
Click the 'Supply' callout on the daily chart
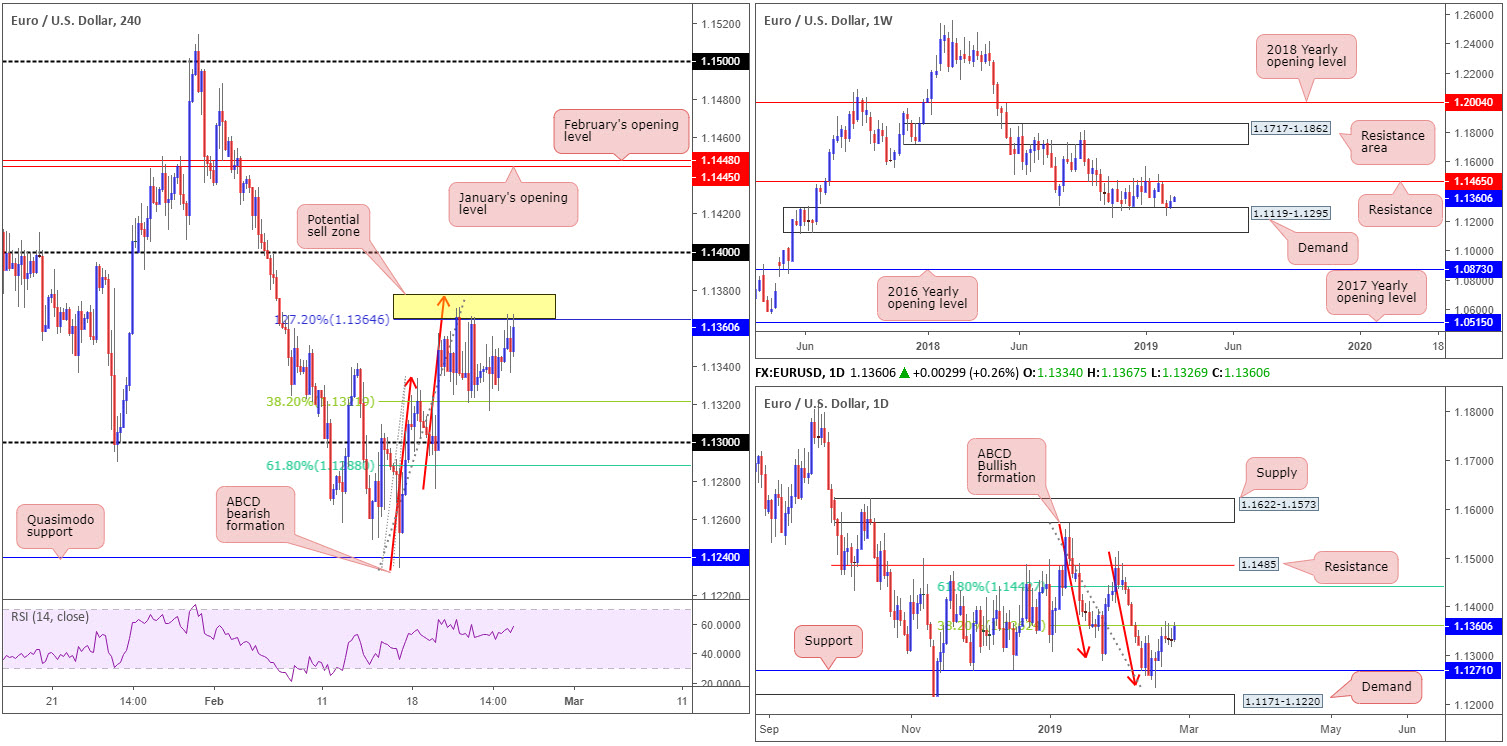(x=1277, y=473)
